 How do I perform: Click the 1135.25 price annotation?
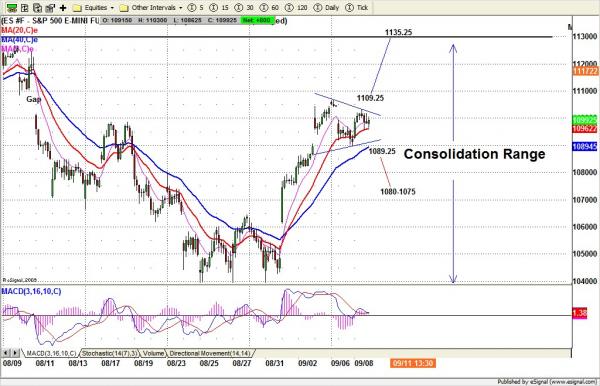point(398,32)
